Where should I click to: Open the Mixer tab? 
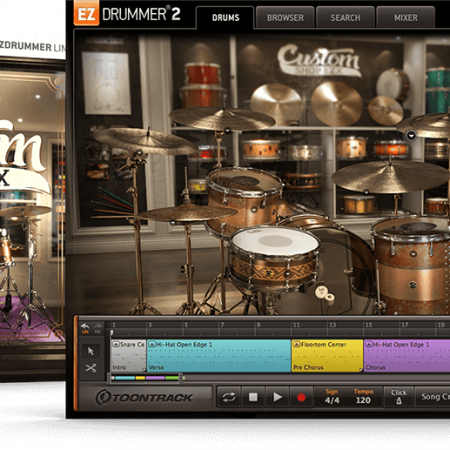point(406,18)
